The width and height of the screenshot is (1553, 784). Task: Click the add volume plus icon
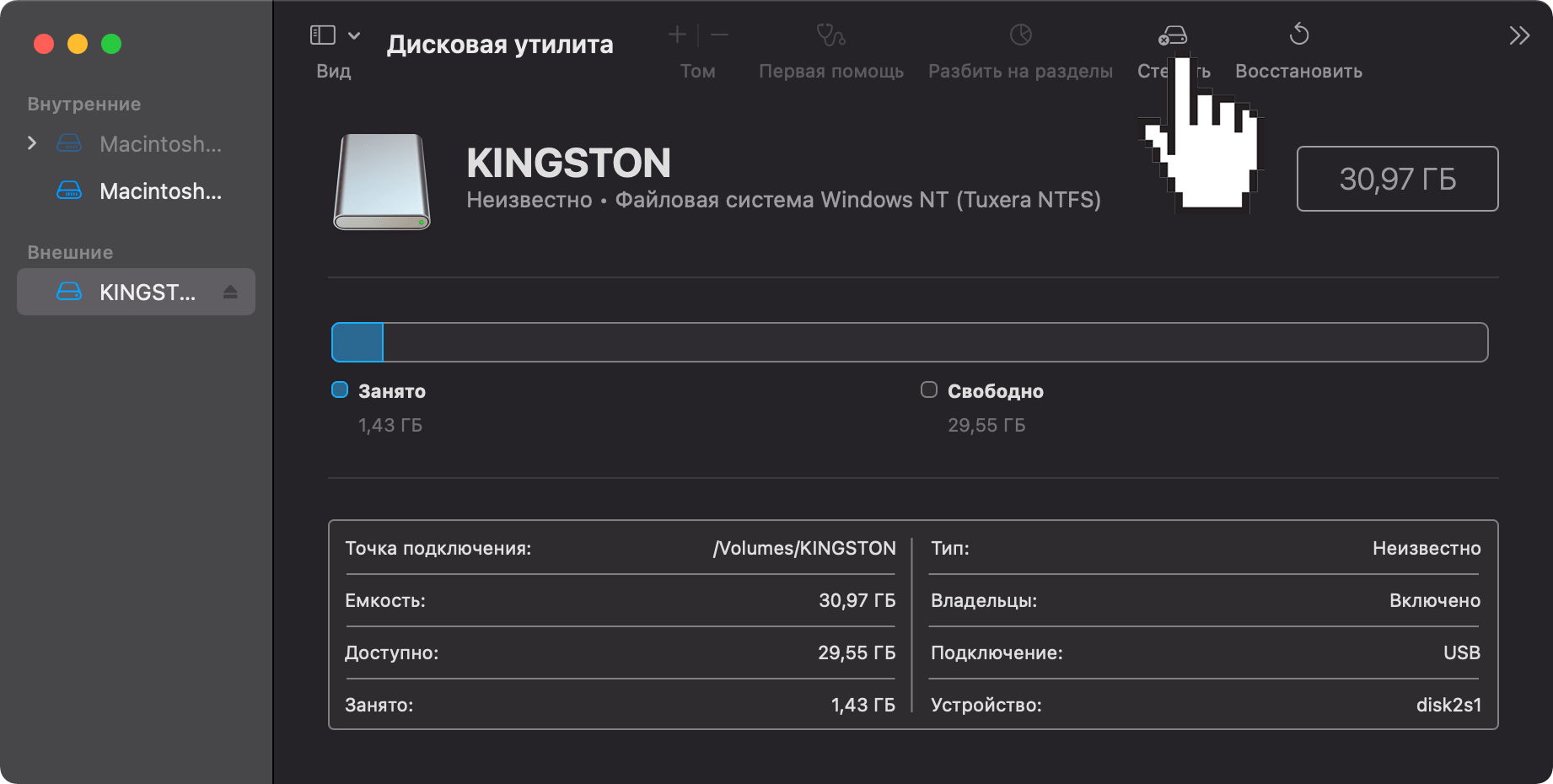coord(677,35)
